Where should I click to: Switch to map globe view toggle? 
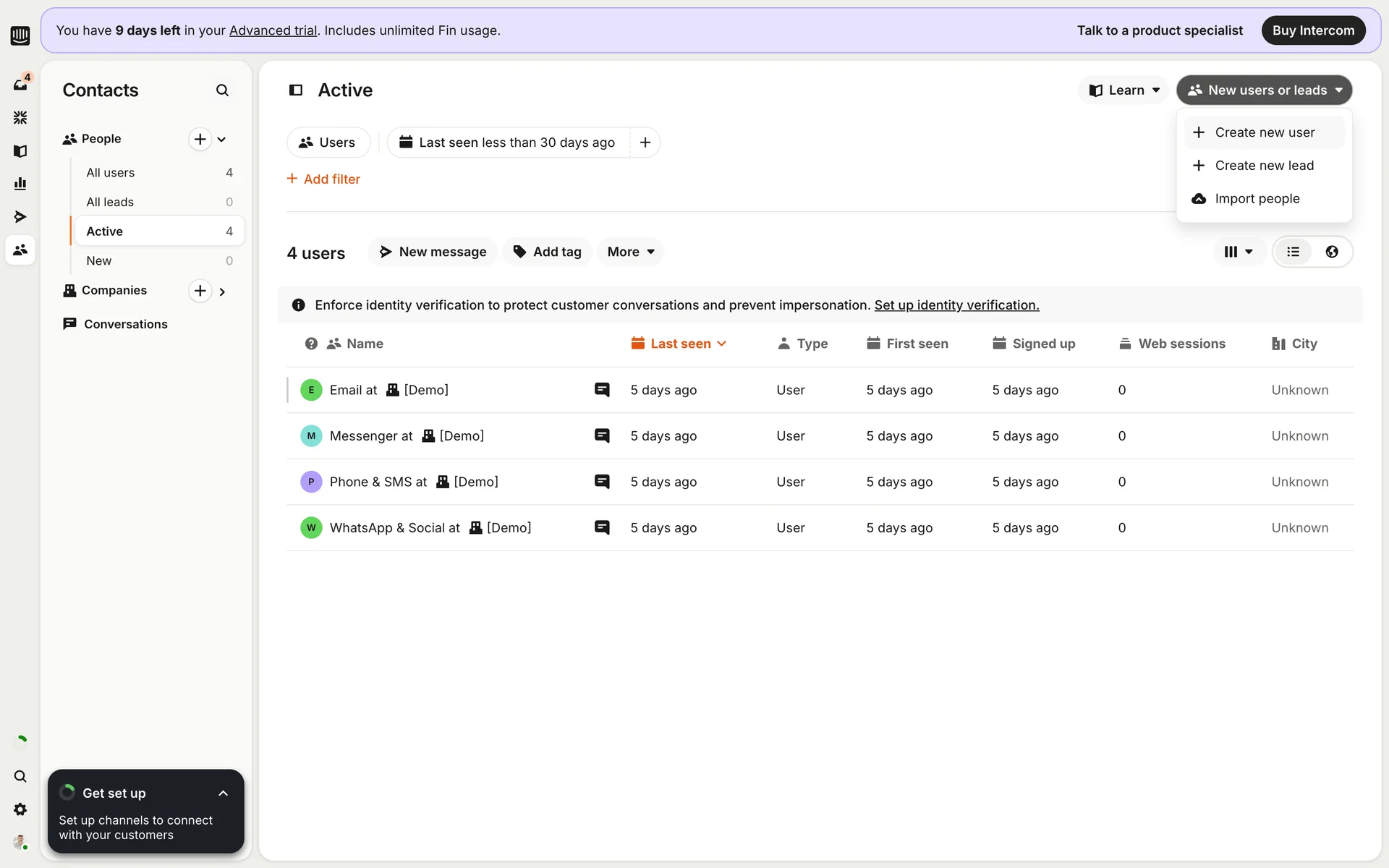(1332, 252)
